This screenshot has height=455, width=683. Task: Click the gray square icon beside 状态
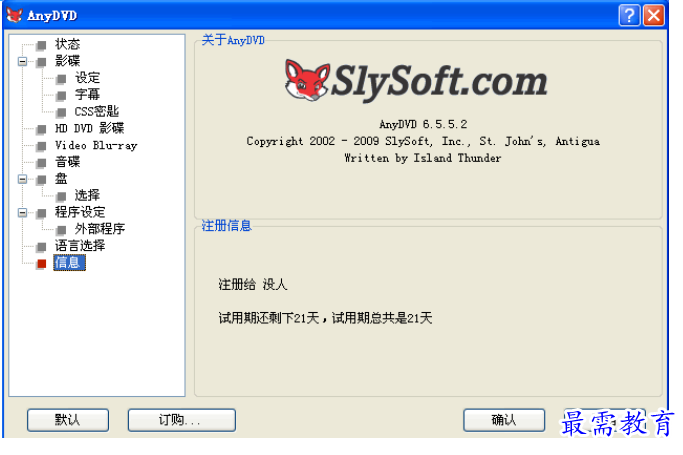41,45
